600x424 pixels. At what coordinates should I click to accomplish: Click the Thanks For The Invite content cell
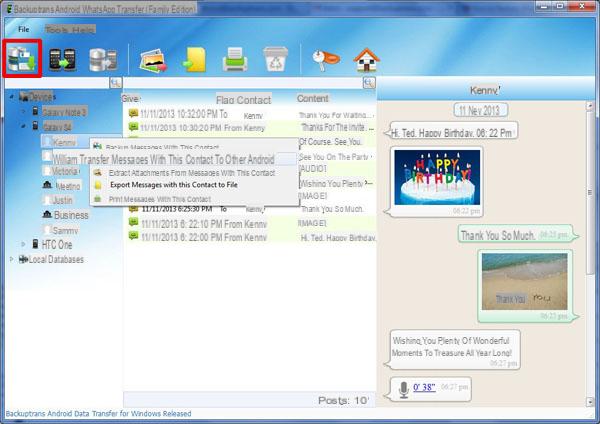pyautogui.click(x=336, y=127)
